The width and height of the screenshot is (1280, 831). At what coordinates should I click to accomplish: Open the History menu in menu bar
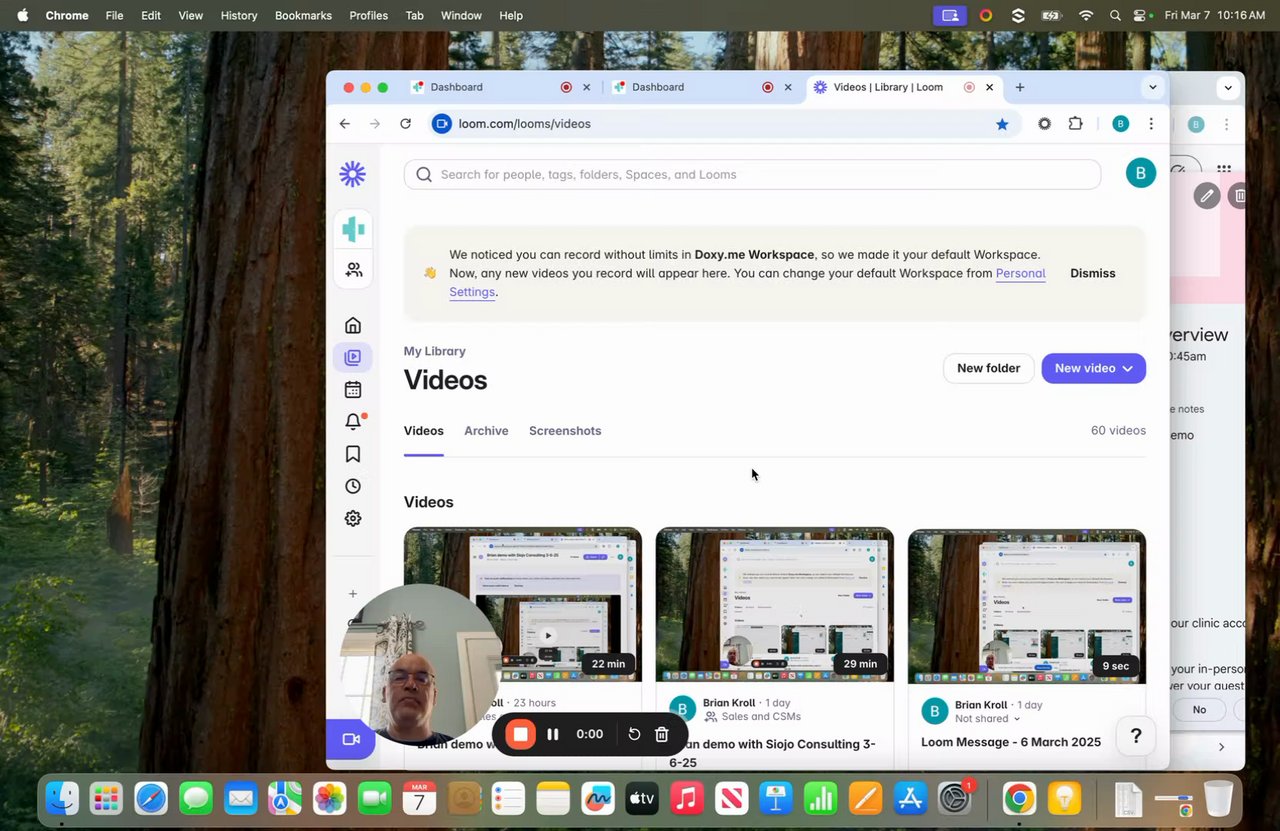(x=239, y=16)
